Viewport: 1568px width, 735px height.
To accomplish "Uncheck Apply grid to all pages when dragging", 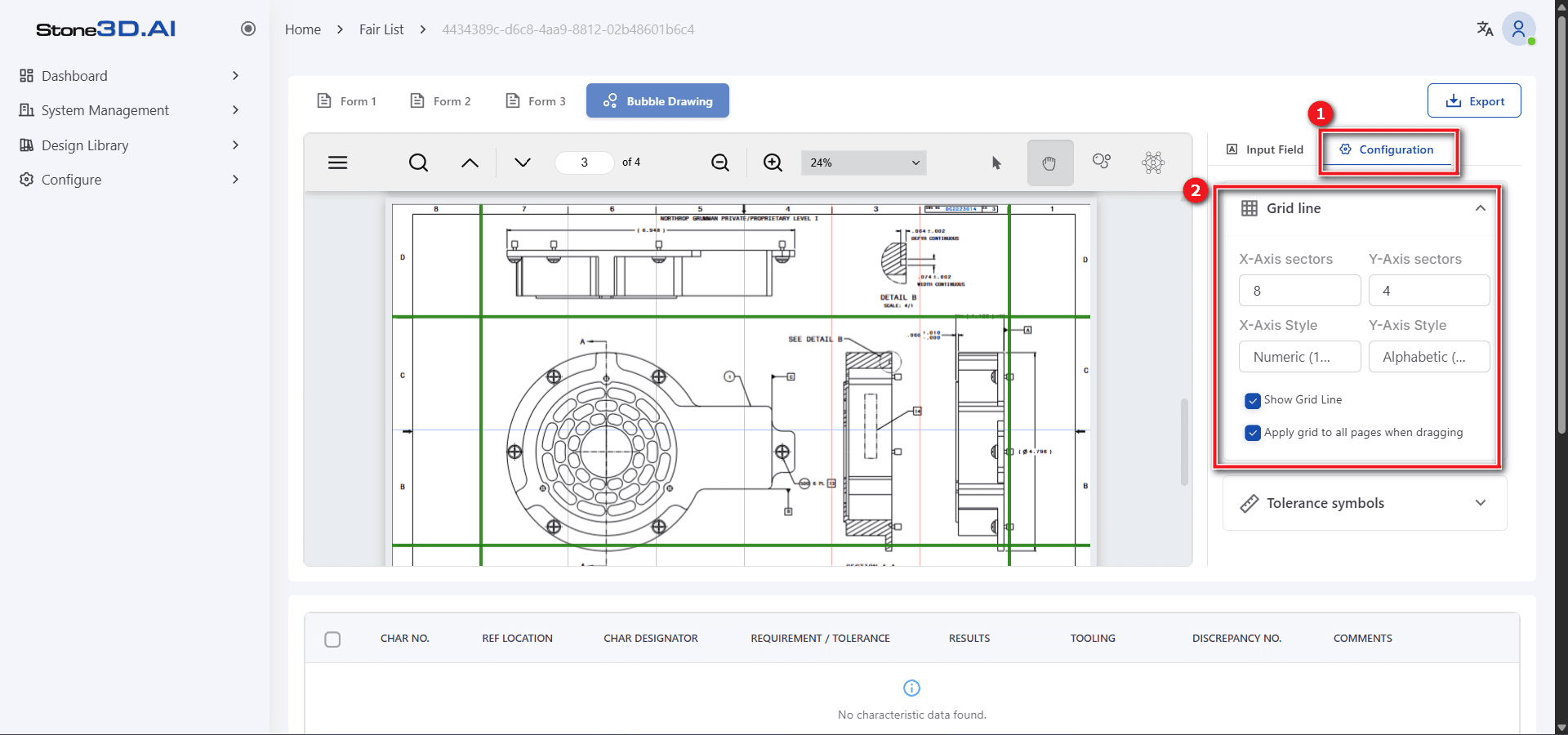I will pos(1253,433).
